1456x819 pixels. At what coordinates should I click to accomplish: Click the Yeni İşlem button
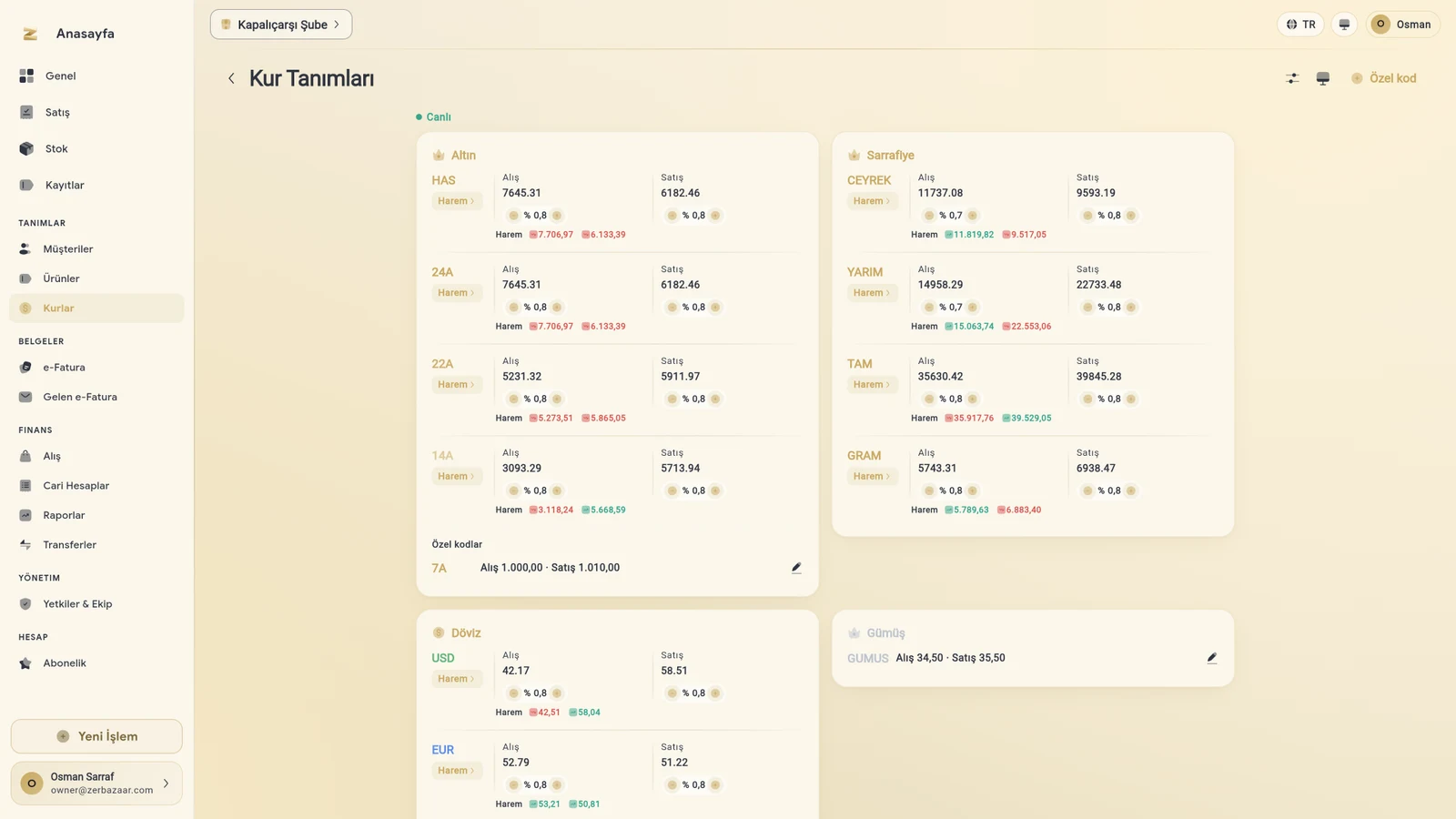[96, 736]
